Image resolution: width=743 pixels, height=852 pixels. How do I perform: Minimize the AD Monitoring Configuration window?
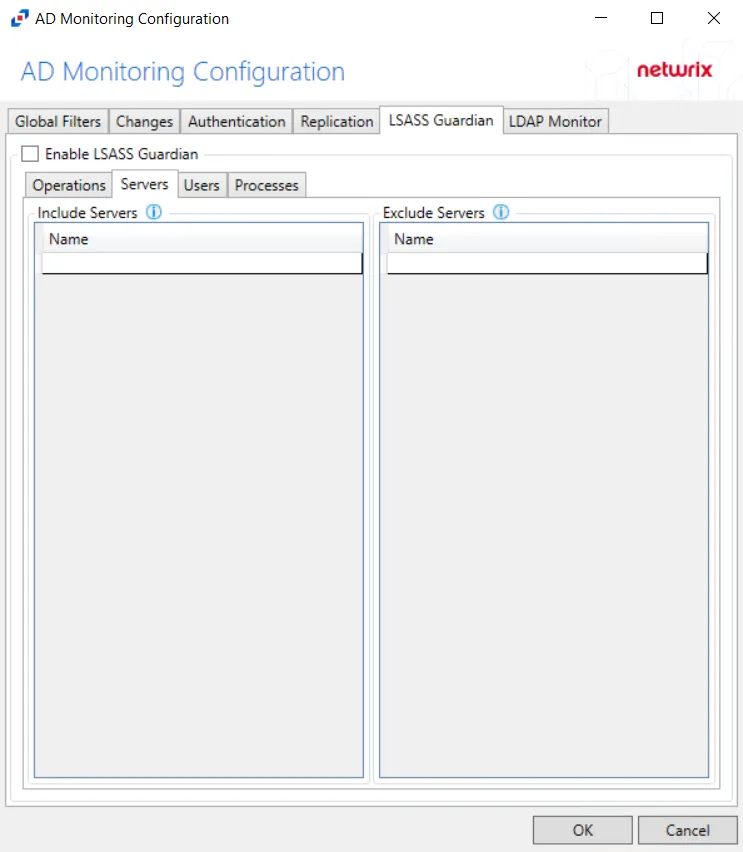(x=601, y=18)
